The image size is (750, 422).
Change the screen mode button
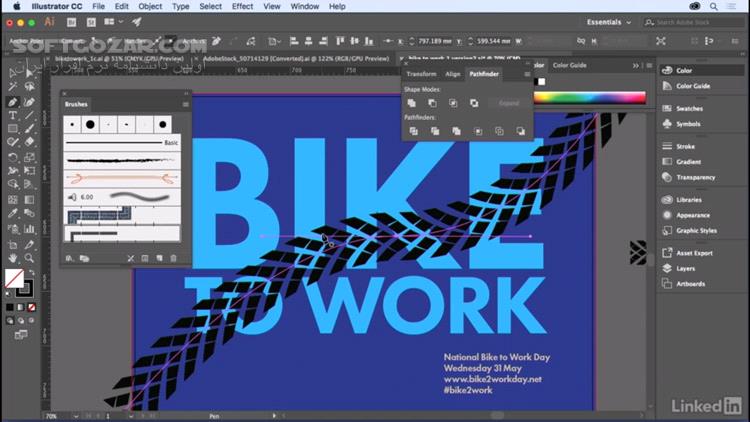point(21,334)
